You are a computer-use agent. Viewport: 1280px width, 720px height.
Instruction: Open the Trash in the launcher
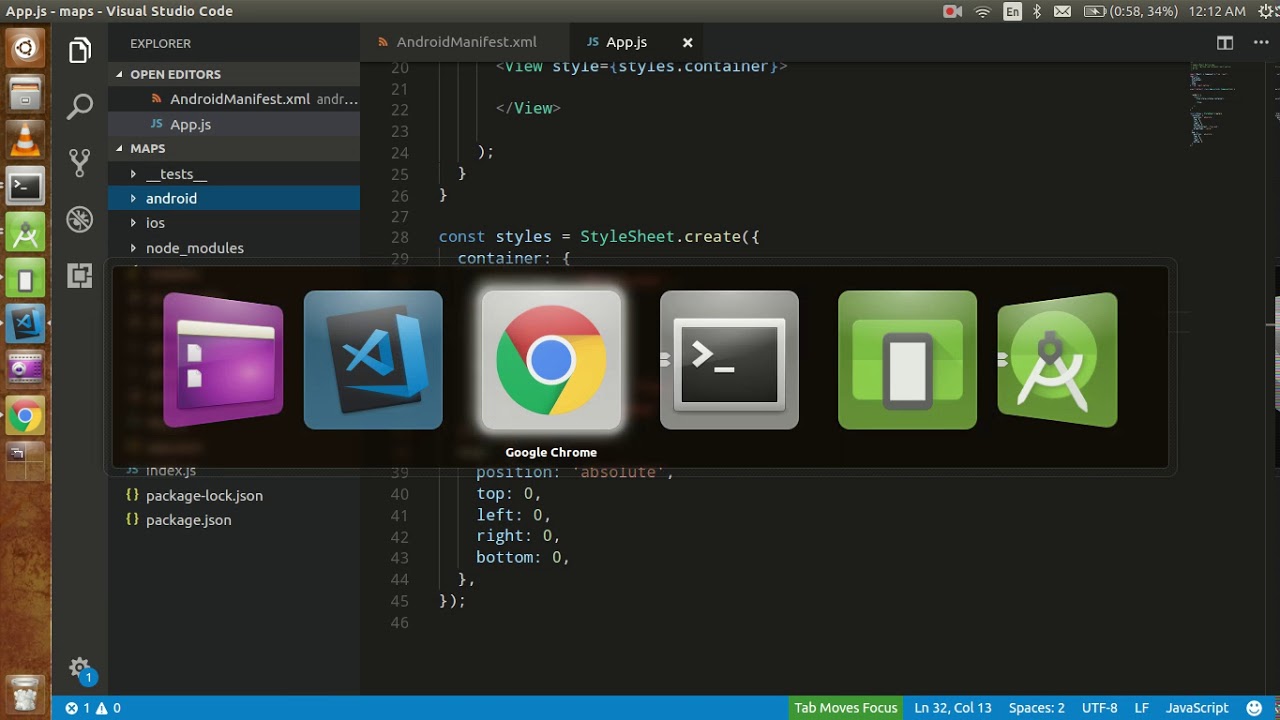coord(26,693)
